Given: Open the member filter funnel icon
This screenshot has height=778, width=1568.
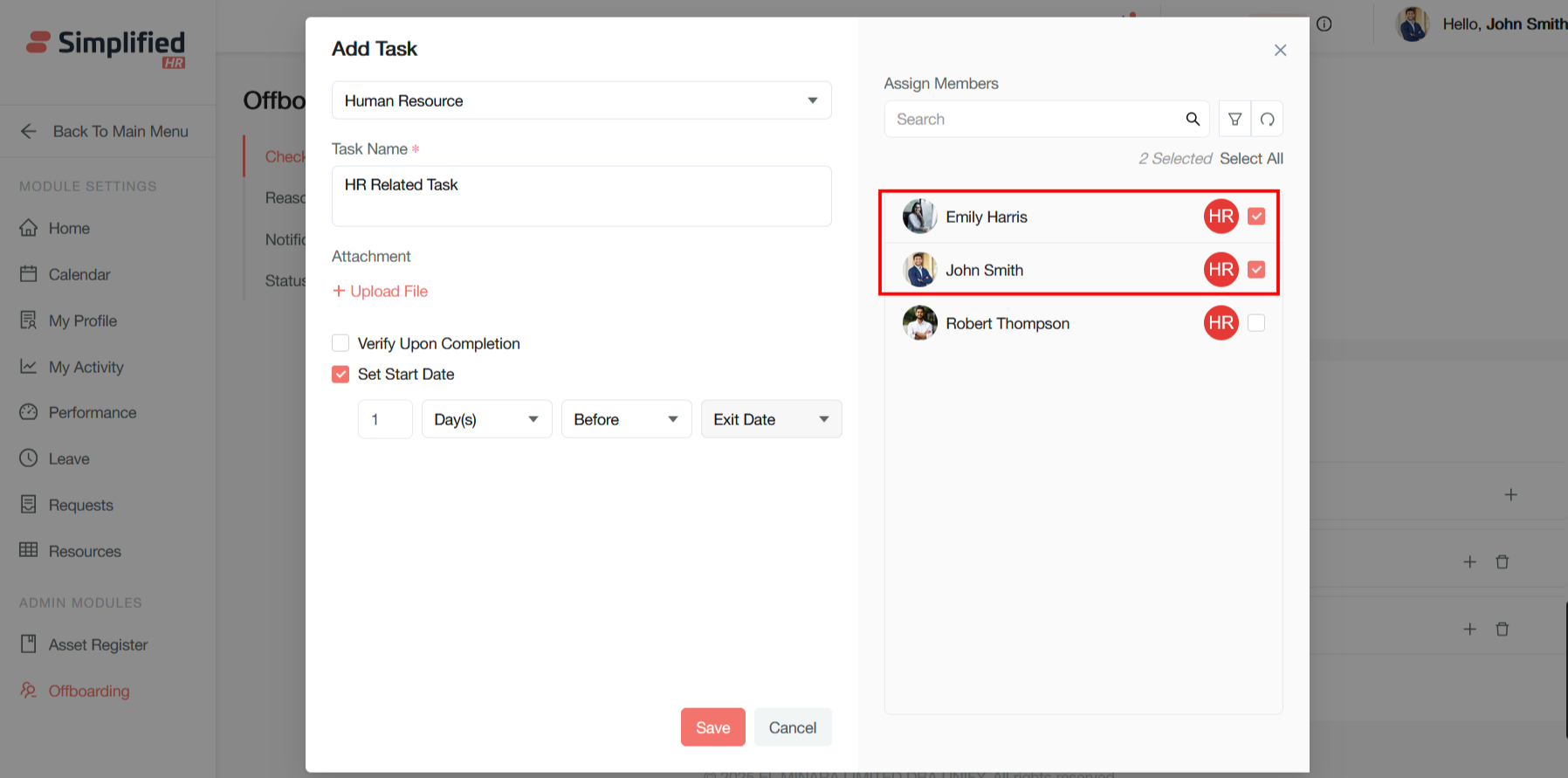Looking at the screenshot, I should 1234,119.
